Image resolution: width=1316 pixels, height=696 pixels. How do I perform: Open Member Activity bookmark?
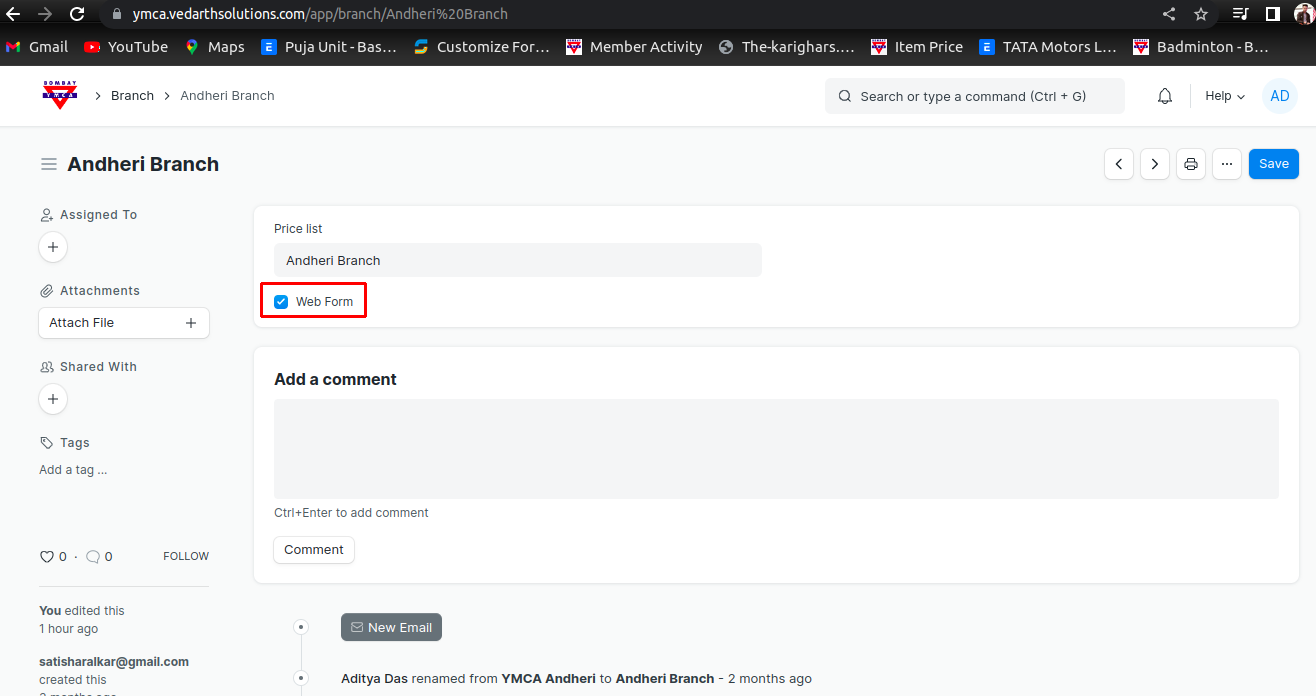[635, 47]
